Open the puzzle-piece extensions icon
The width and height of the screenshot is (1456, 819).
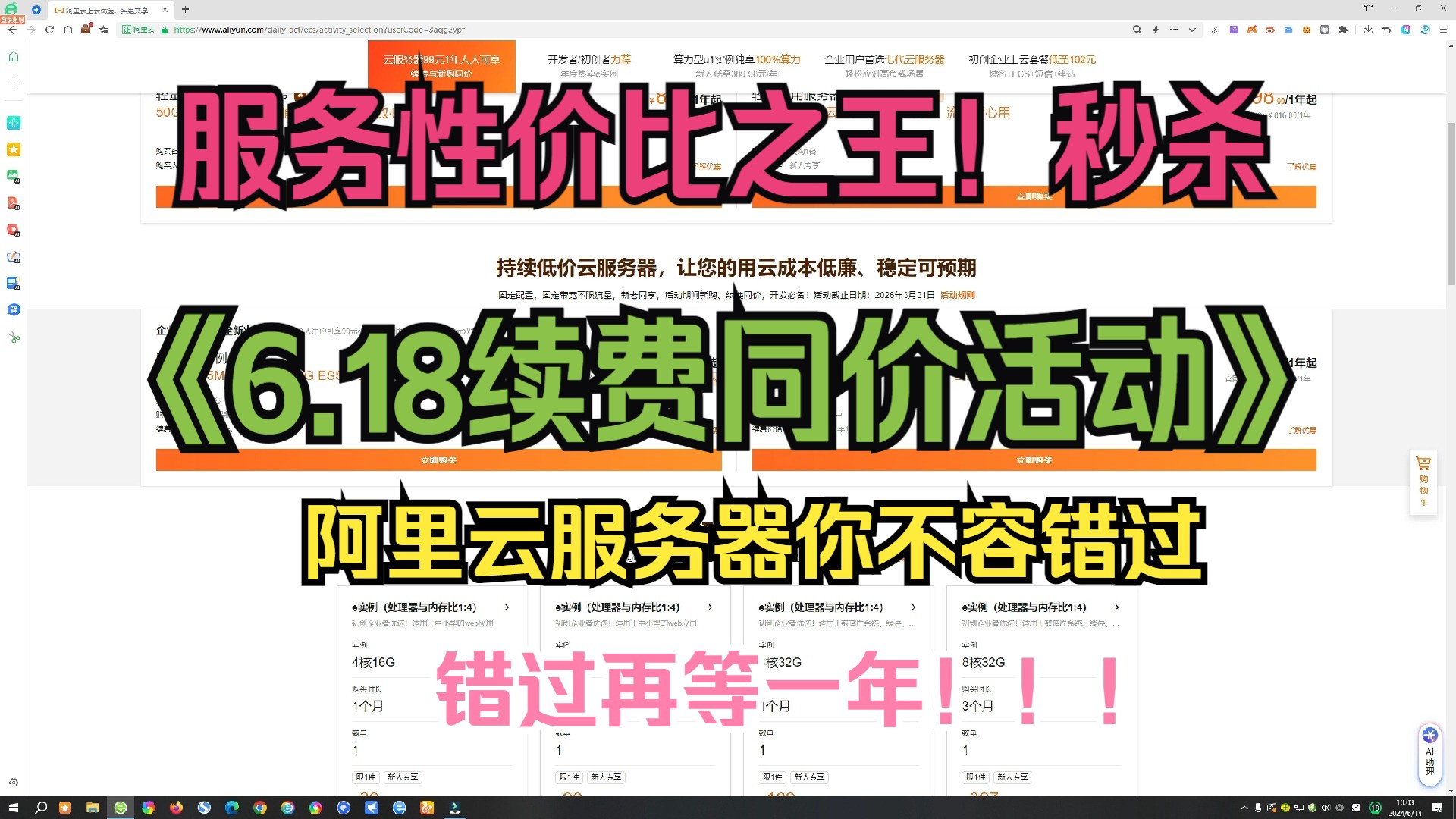point(1343,30)
